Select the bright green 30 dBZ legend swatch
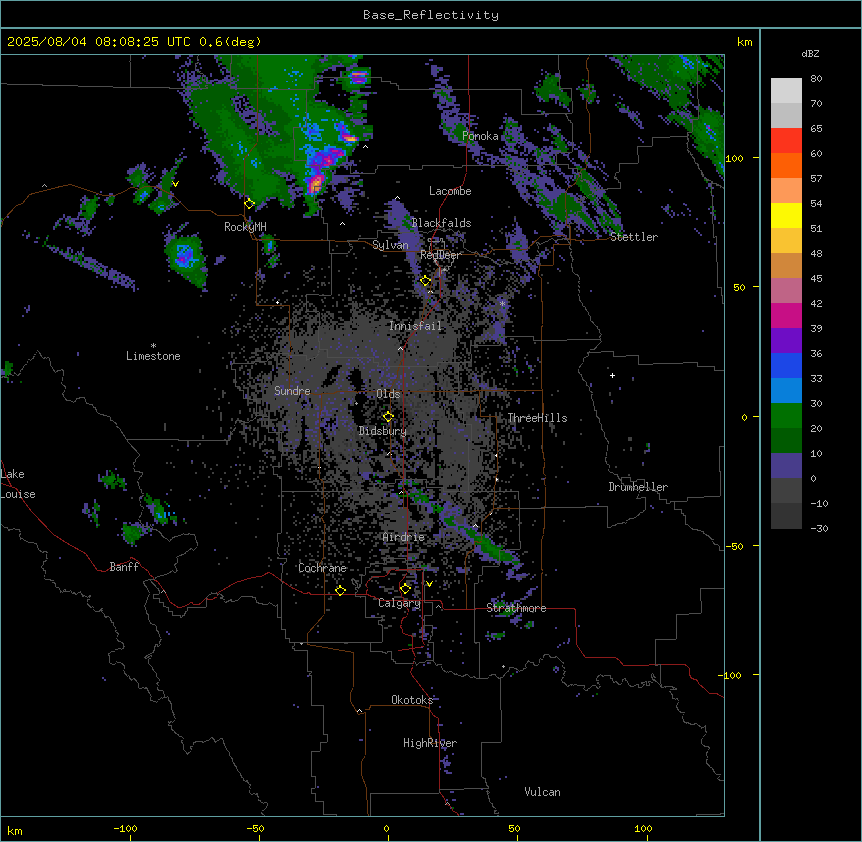The width and height of the screenshot is (862, 842). pos(786,416)
